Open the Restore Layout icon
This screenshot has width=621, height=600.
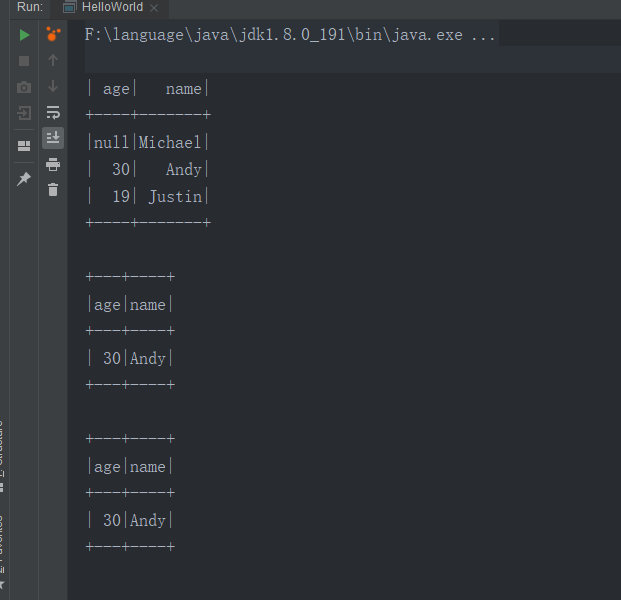[24, 146]
